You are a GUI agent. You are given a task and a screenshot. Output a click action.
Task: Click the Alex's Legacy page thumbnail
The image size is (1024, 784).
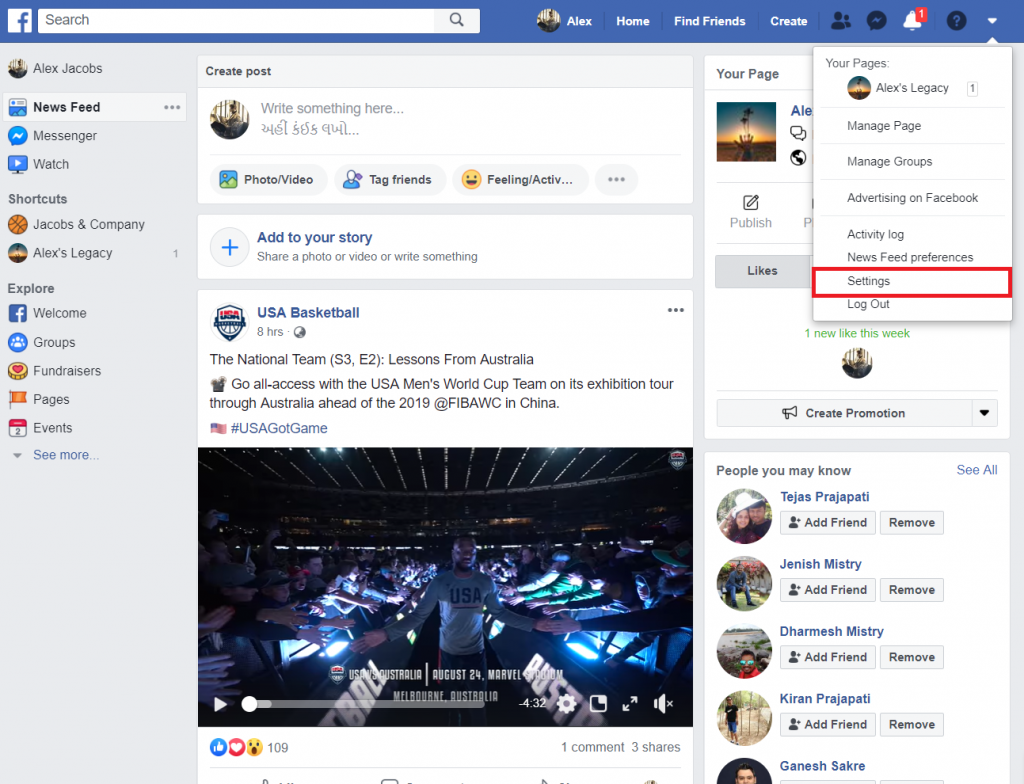pos(746,131)
